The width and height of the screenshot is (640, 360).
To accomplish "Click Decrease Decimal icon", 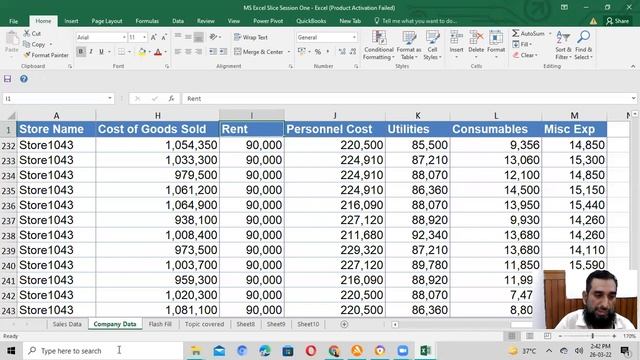I will point(353,52).
